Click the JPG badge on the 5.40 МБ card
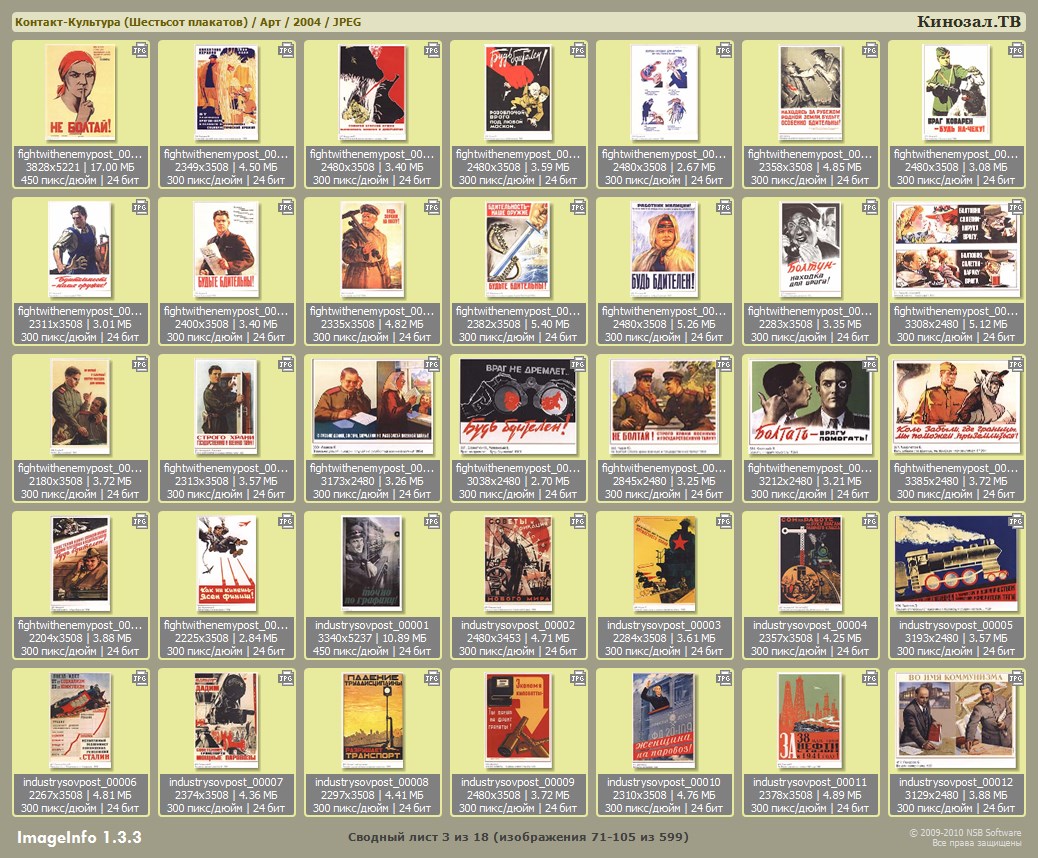1038x858 pixels. 578,208
